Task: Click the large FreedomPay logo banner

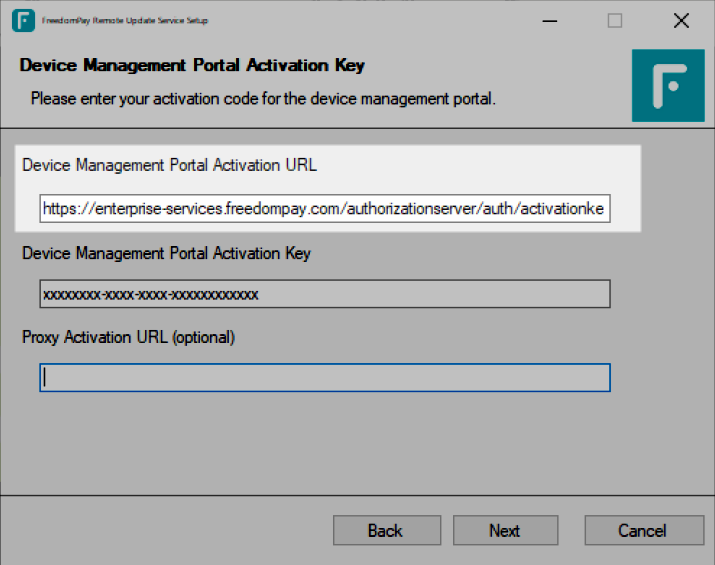Action: (x=668, y=86)
